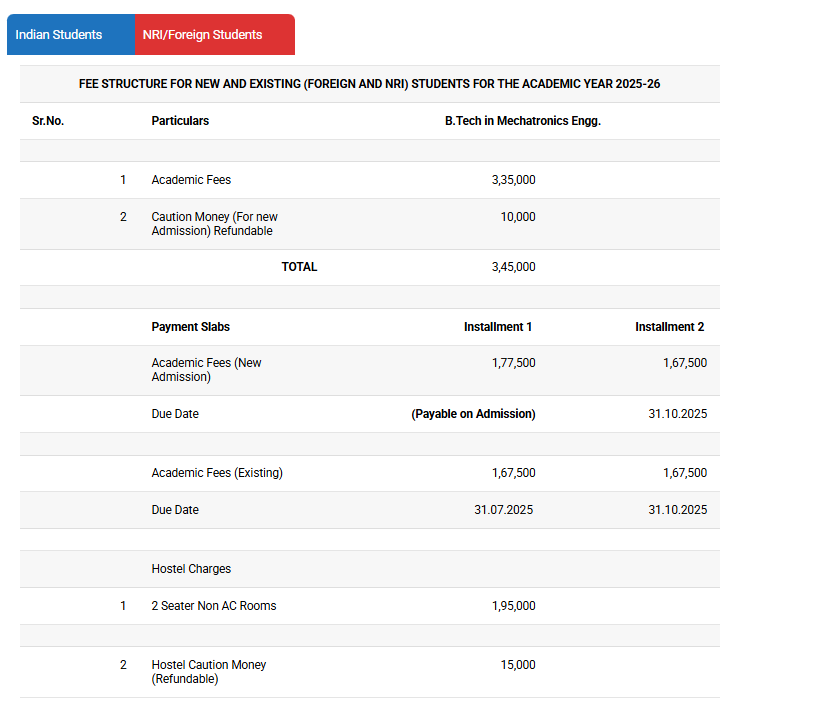Select the 2 Seater Non AC Rooms row
830x722 pixels.
point(213,606)
